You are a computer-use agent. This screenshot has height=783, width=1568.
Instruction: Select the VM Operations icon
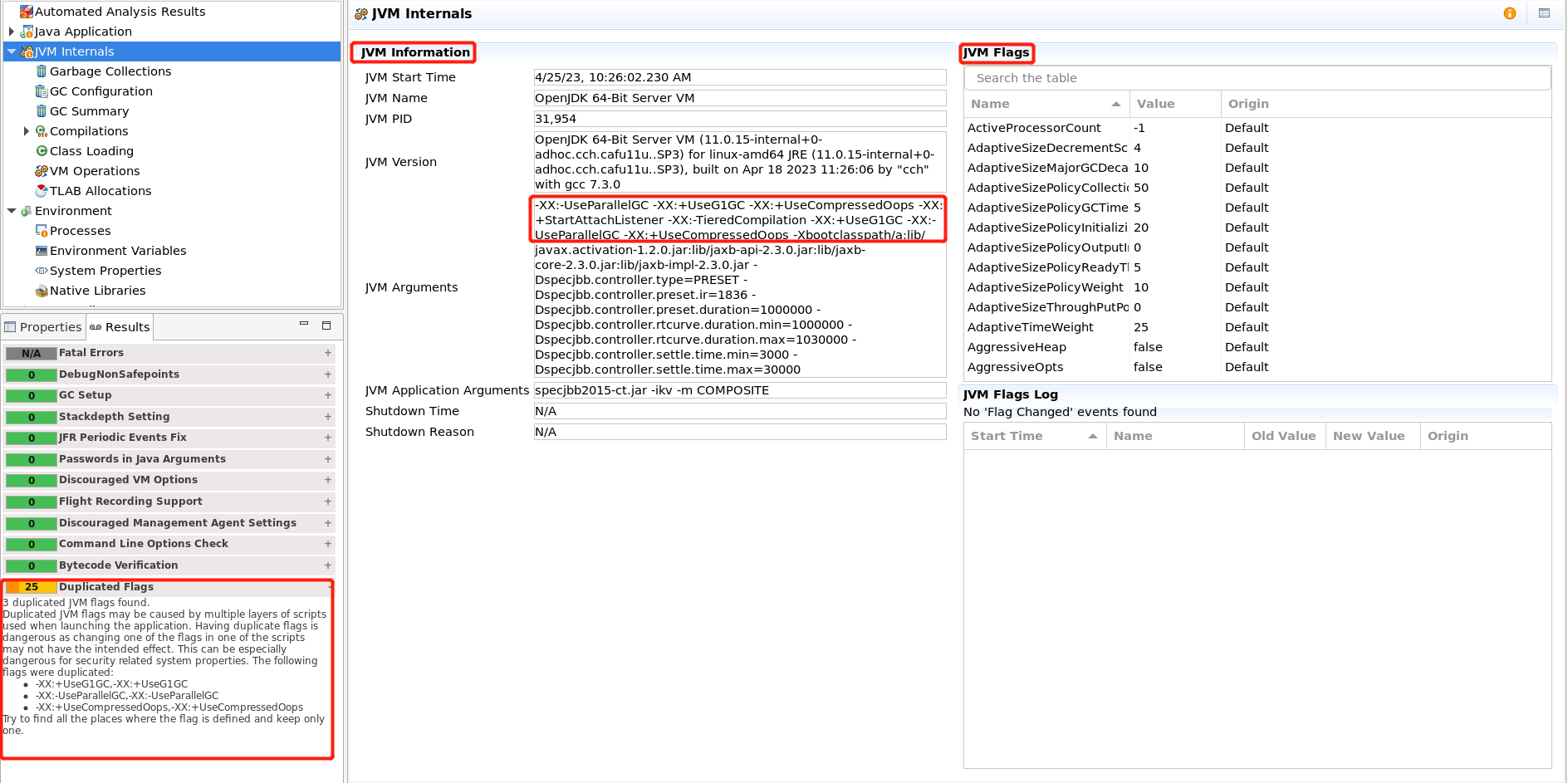[42, 171]
